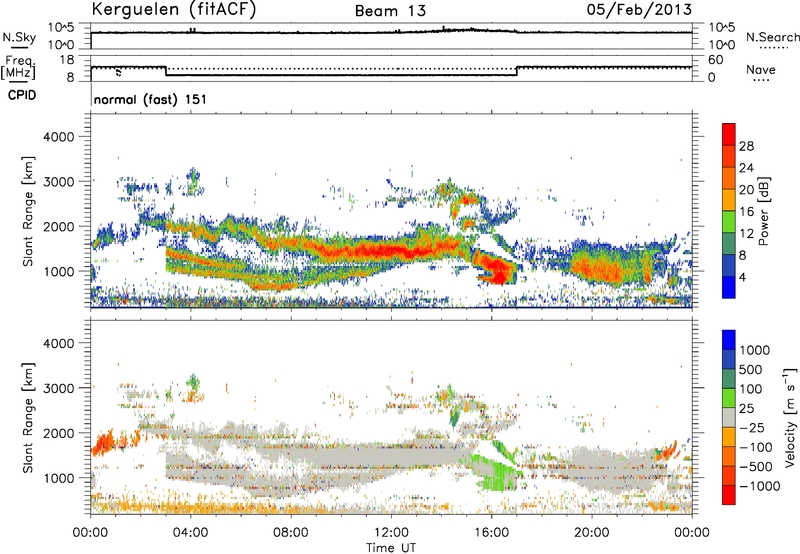The height and width of the screenshot is (554, 800).
Task: Click the "Nave" legend label
Action: tap(761, 69)
